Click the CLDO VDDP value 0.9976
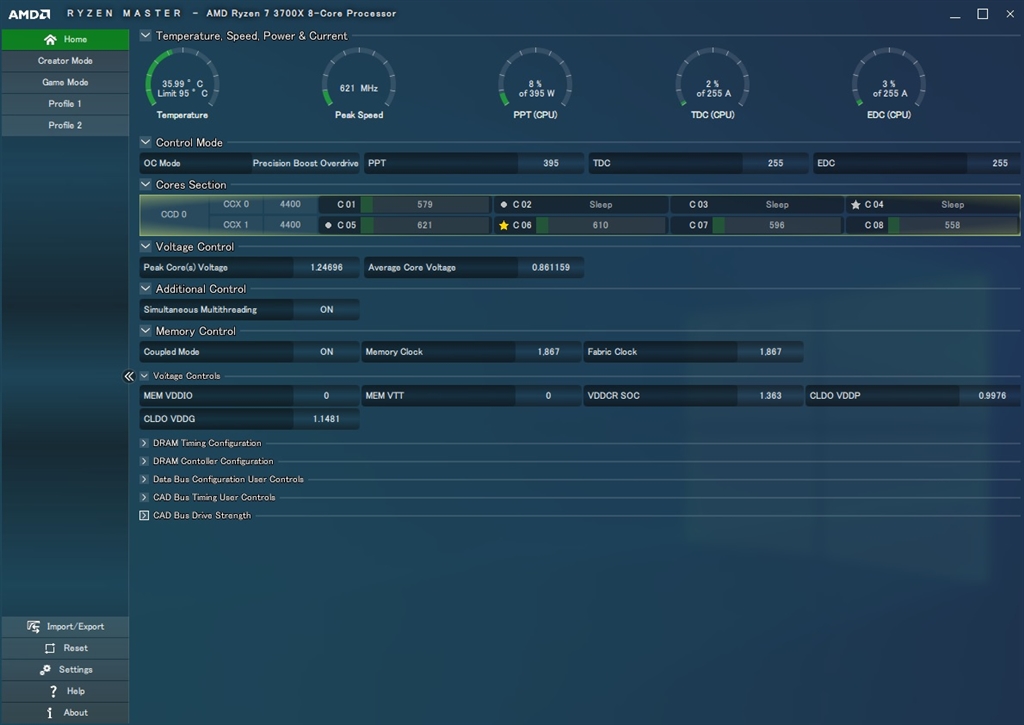This screenshot has width=1024, height=725. 990,396
